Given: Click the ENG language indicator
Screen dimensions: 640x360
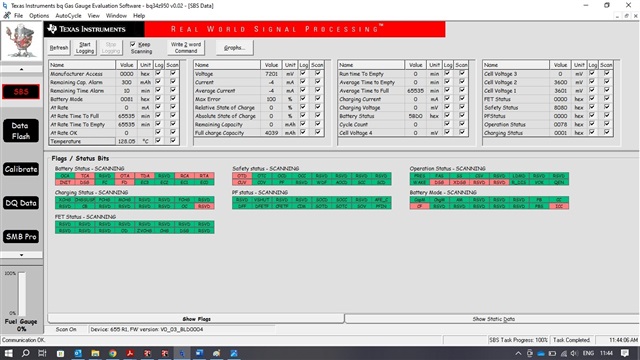Looking at the screenshot, I should pyautogui.click(x=588, y=353).
